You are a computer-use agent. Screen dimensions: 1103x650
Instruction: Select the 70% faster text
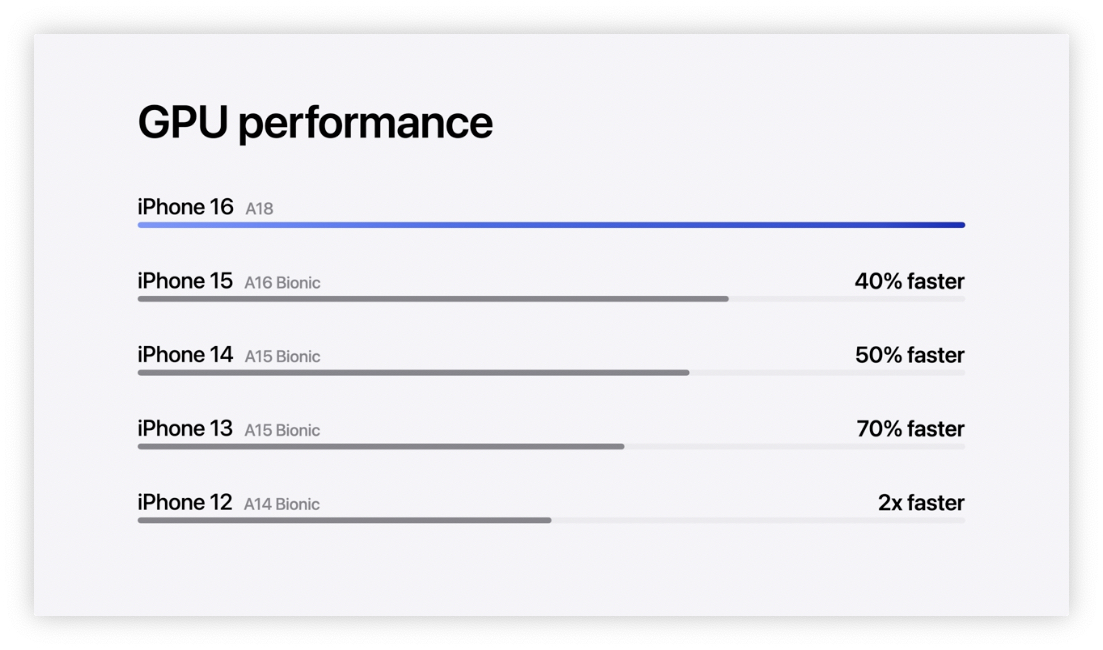pyautogui.click(x=910, y=429)
